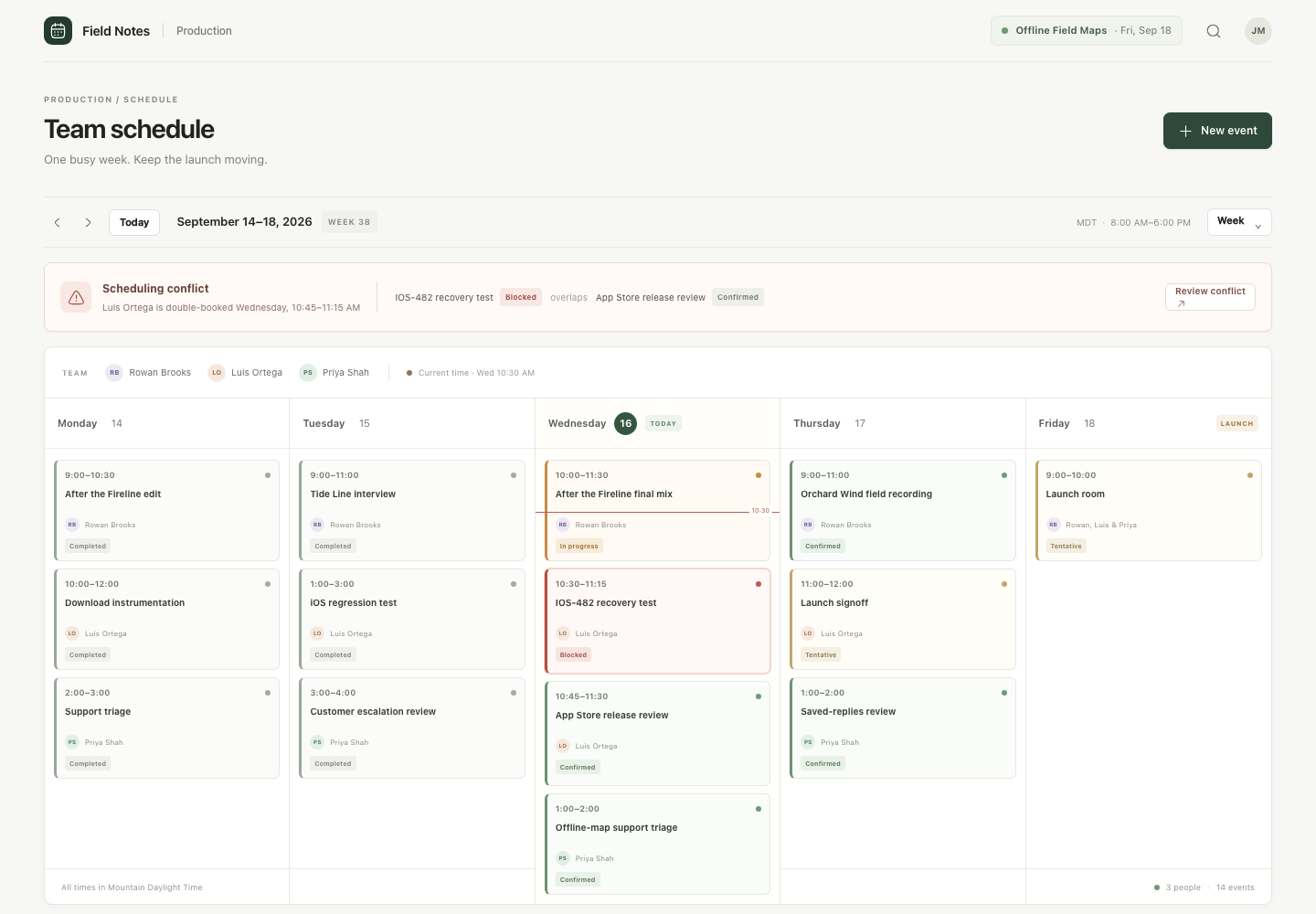Select the Friday 18 column header

tap(1148, 423)
